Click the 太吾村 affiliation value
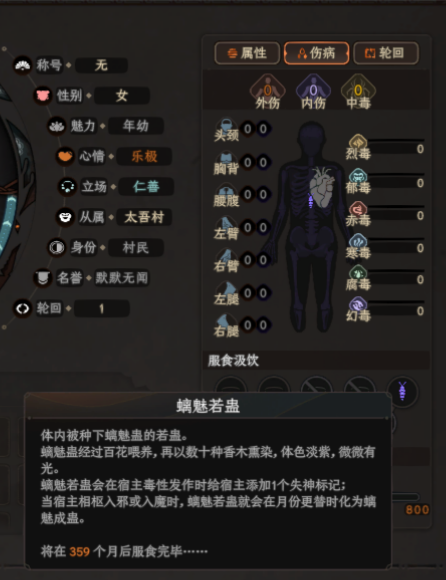This screenshot has width=446, height=580. [144, 217]
